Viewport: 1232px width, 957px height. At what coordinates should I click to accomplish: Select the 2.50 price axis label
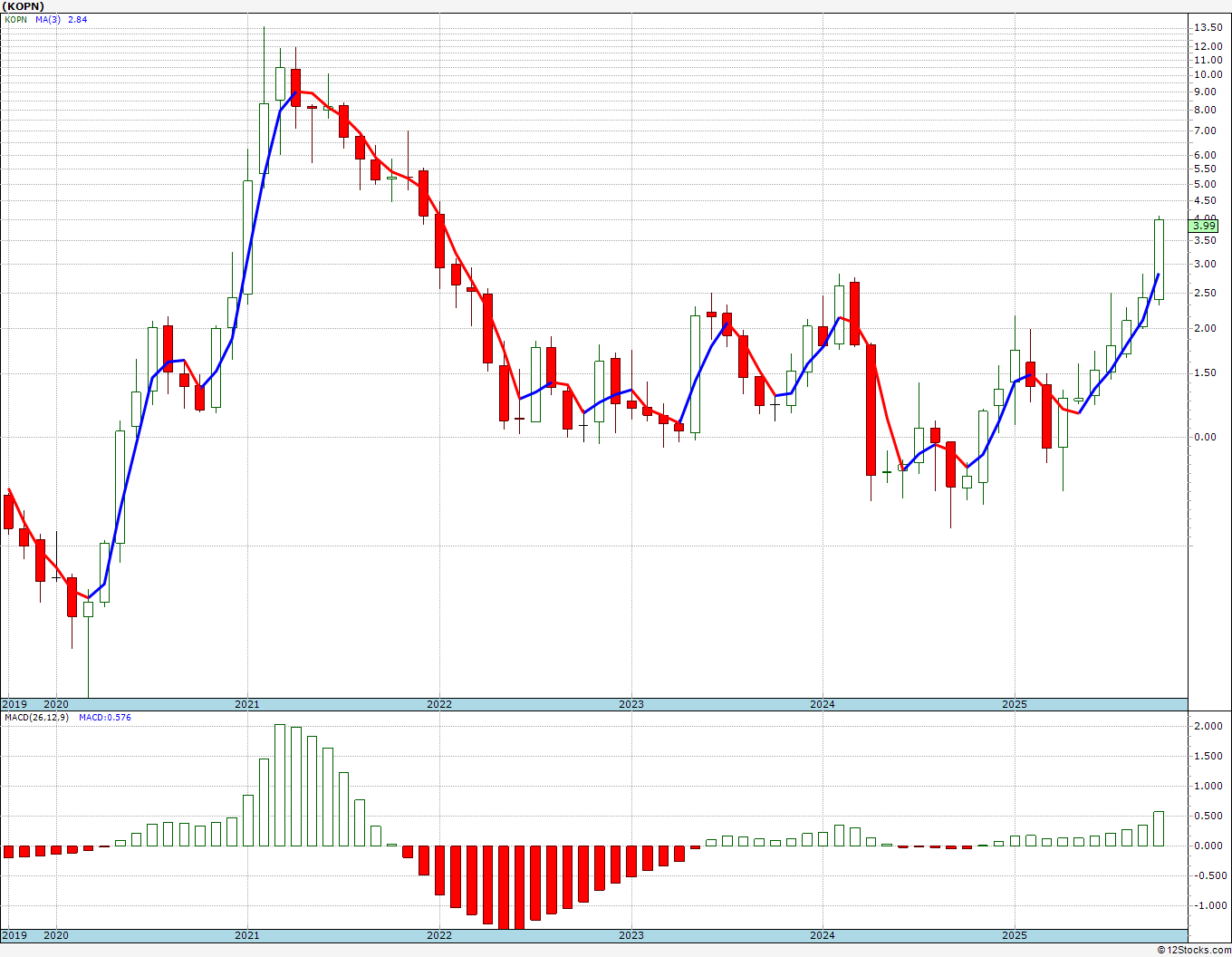1205,294
